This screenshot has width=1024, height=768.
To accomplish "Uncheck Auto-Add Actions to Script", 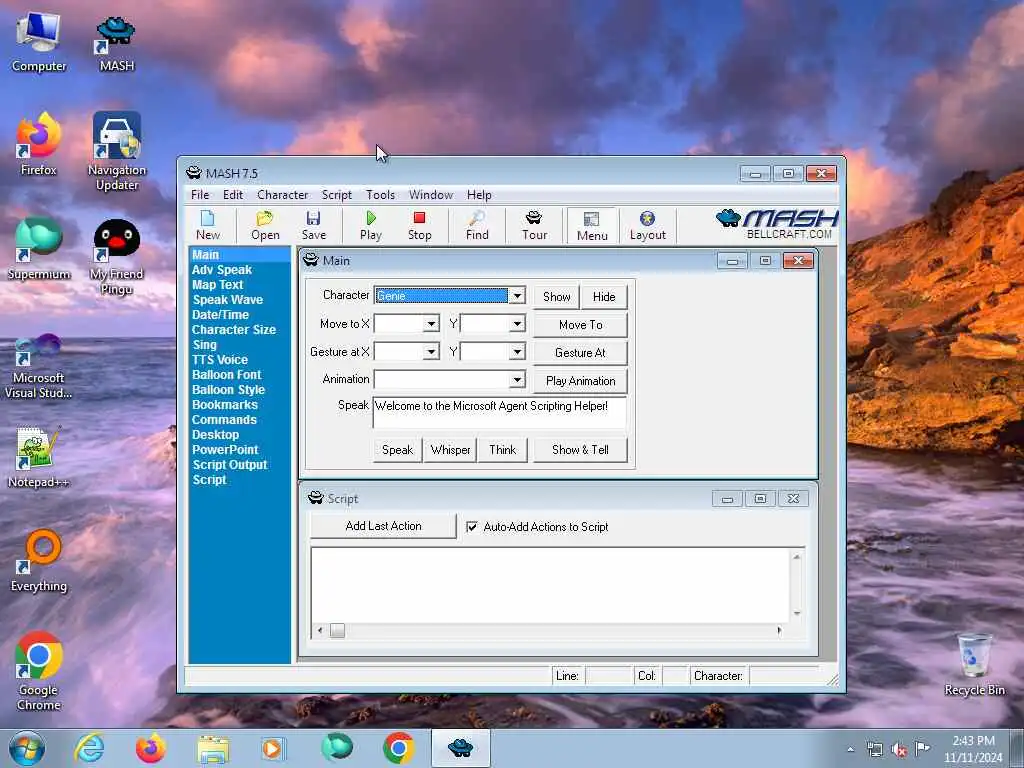I will point(472,526).
